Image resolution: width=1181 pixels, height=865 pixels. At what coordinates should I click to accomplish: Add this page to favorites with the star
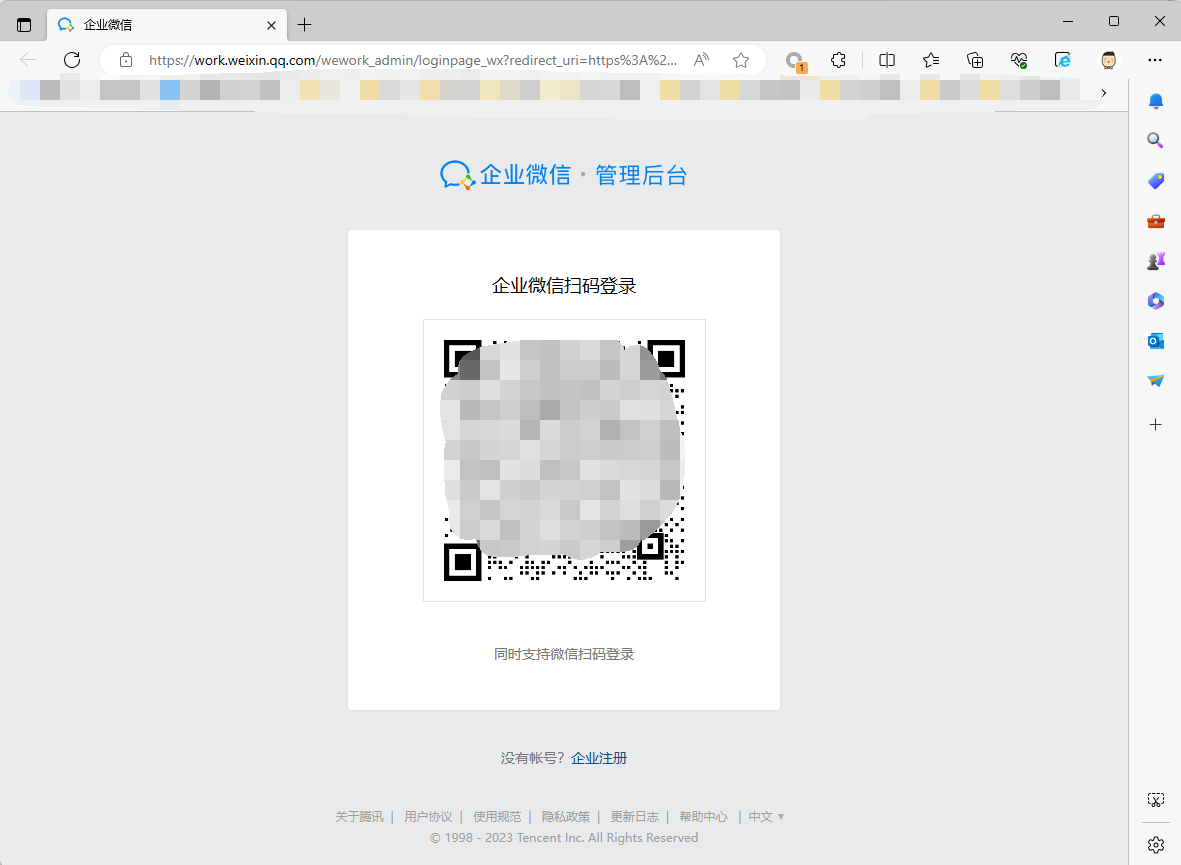tap(741, 60)
